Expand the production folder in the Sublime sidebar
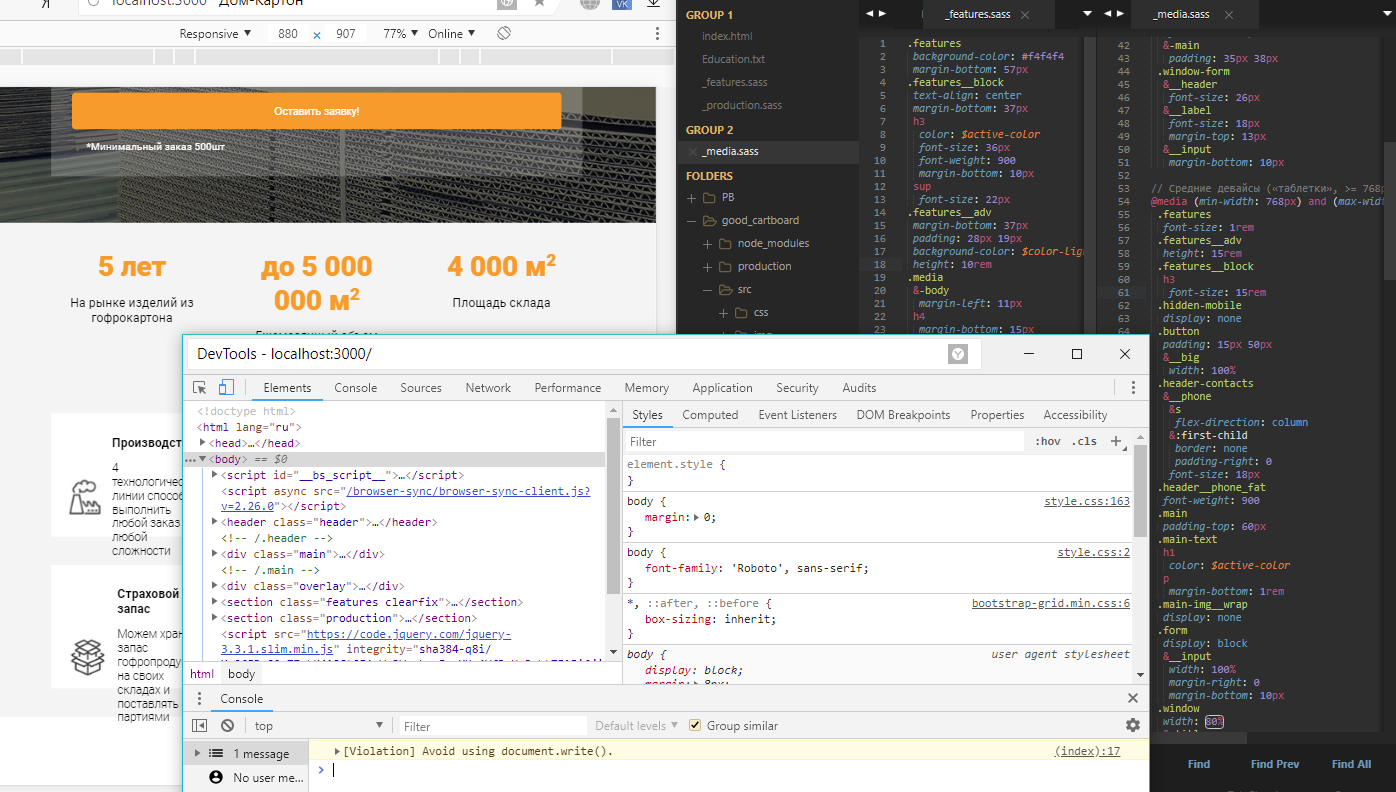Viewport: 1396px width, 792px height. [709, 266]
